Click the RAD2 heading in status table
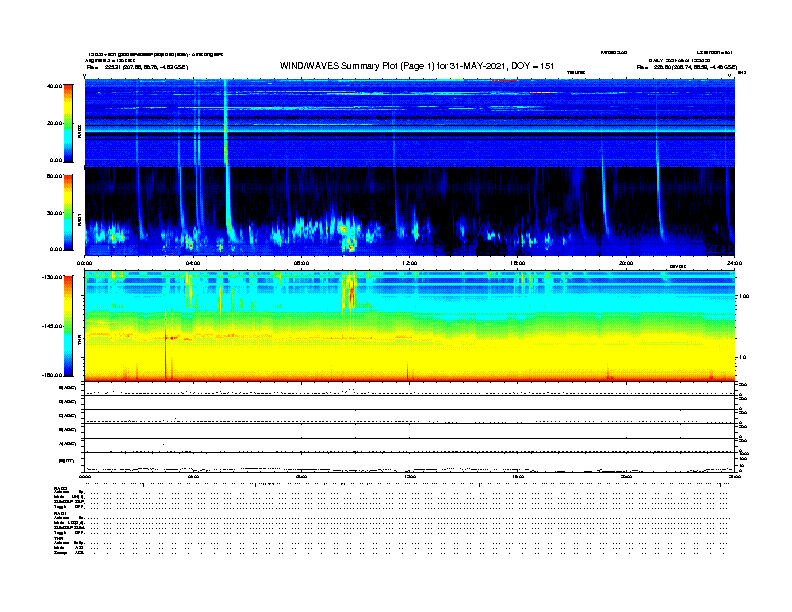 [x=60, y=487]
